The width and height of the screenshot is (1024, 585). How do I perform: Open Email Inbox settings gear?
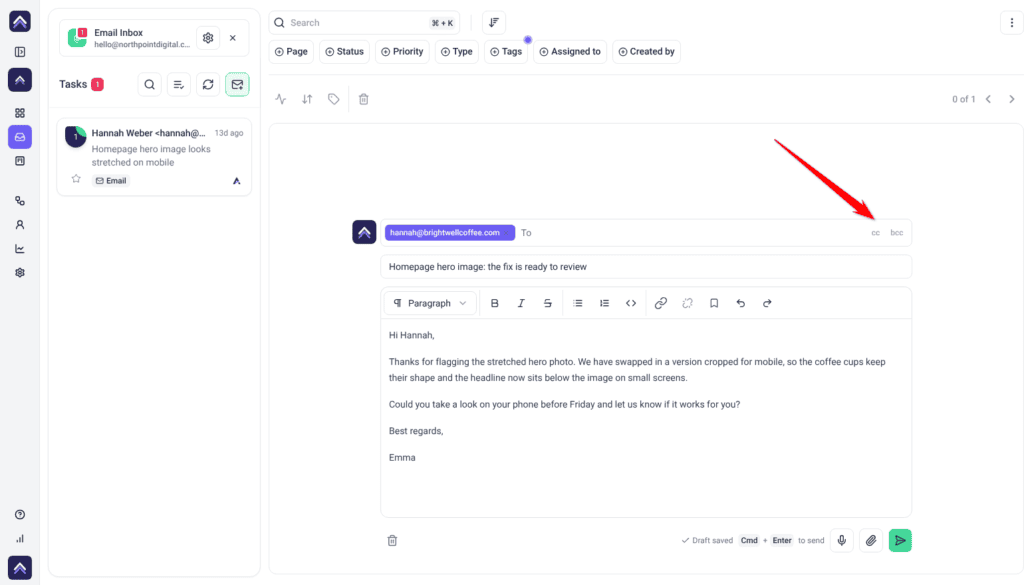click(208, 38)
